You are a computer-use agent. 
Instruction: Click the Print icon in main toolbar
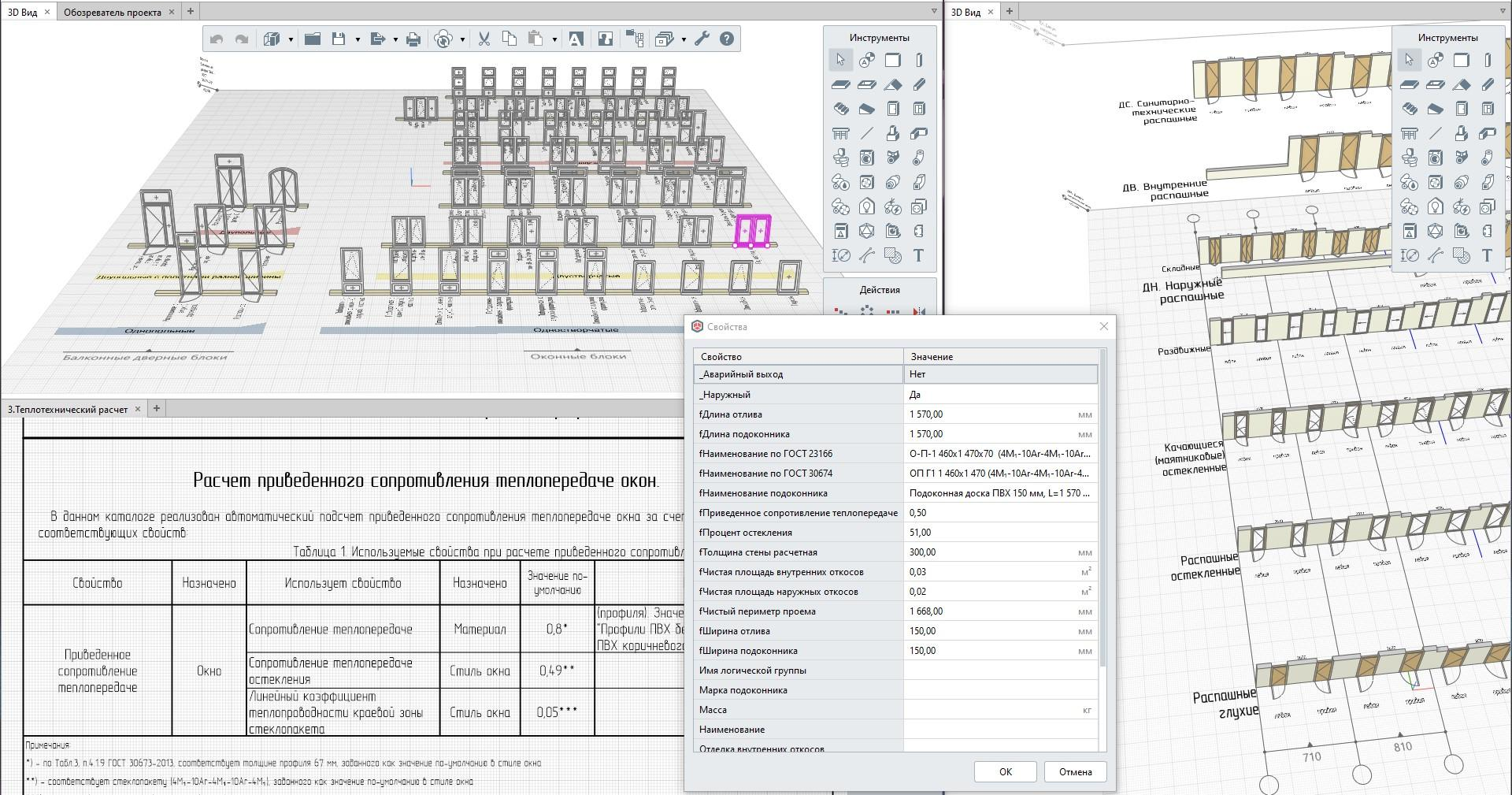pyautogui.click(x=413, y=39)
